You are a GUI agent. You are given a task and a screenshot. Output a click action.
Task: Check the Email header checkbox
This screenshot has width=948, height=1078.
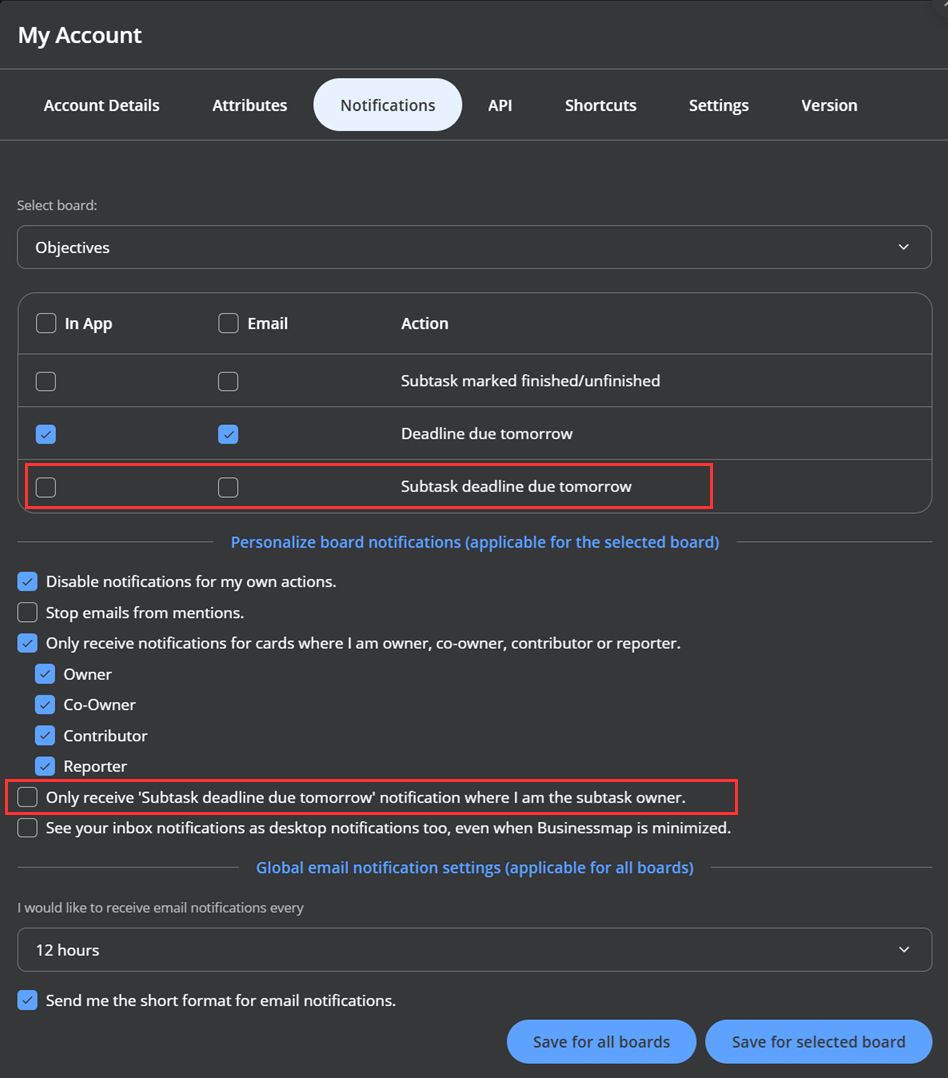(228, 323)
